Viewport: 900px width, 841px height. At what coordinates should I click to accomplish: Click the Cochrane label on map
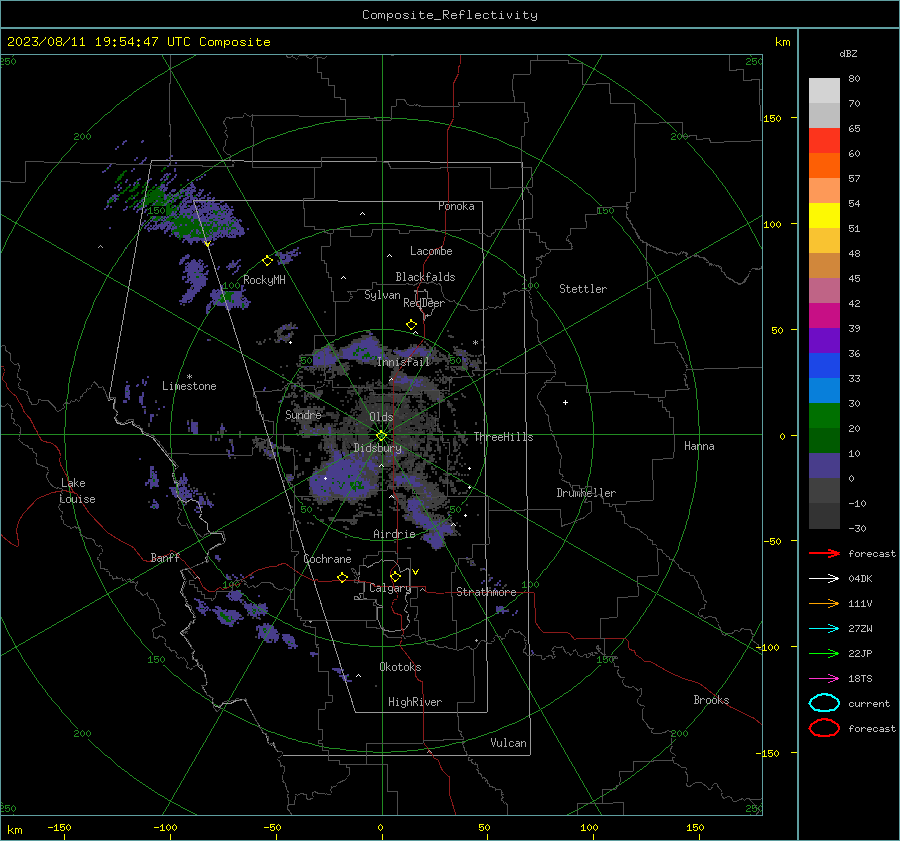coord(327,559)
